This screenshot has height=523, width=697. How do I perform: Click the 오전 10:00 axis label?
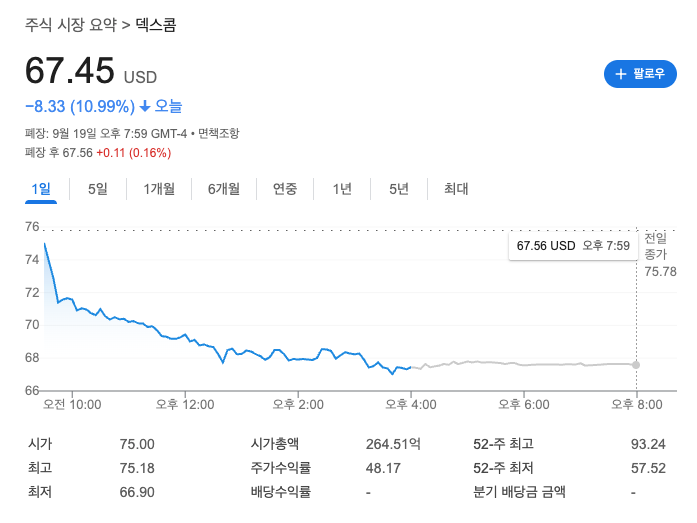pyautogui.click(x=72, y=405)
